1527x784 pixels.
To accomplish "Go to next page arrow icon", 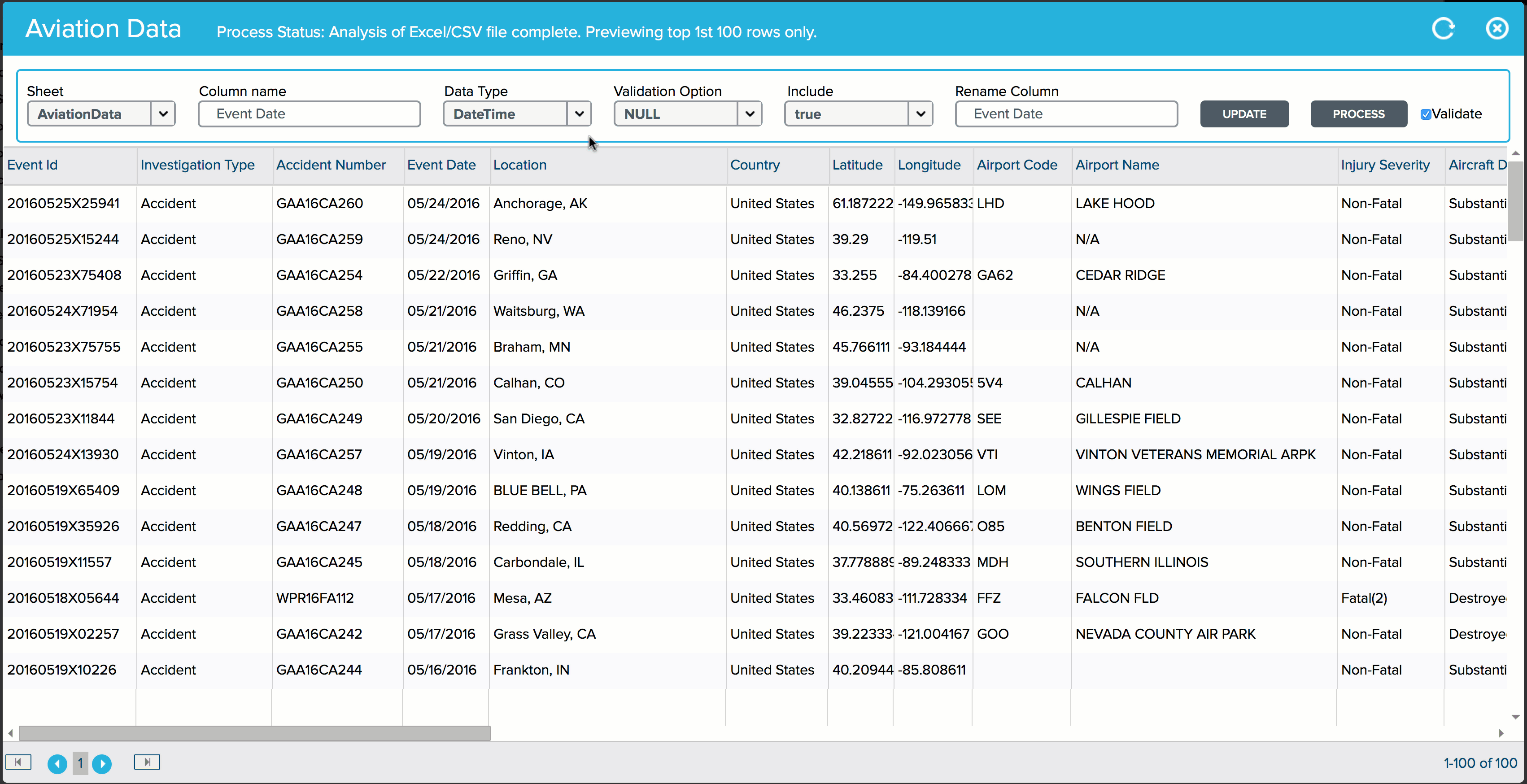I will pos(102,763).
